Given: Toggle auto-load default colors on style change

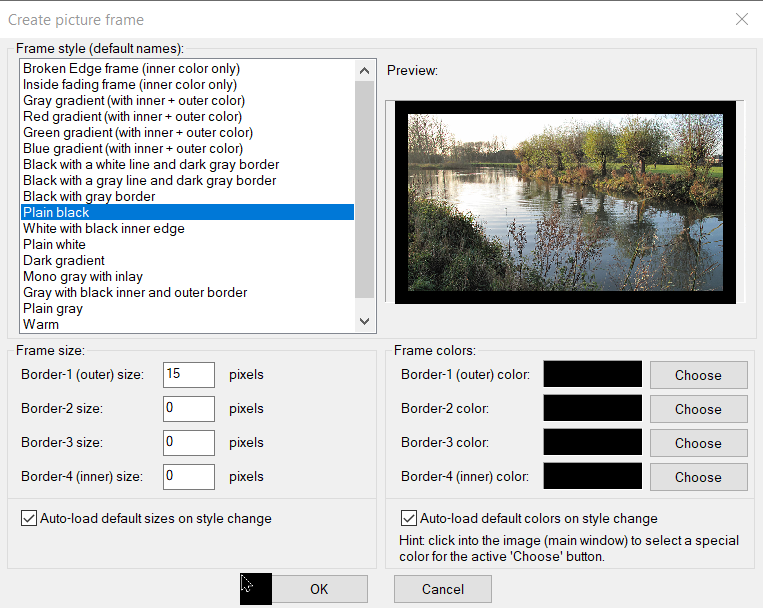Looking at the screenshot, I should [408, 518].
